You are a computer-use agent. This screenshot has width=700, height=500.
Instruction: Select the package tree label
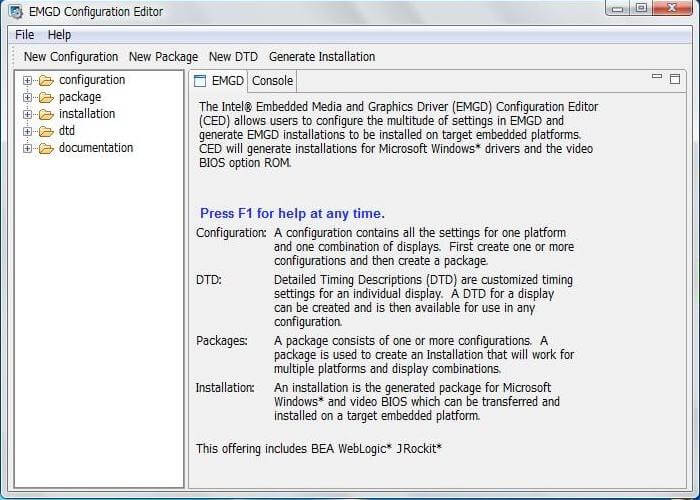[80, 97]
